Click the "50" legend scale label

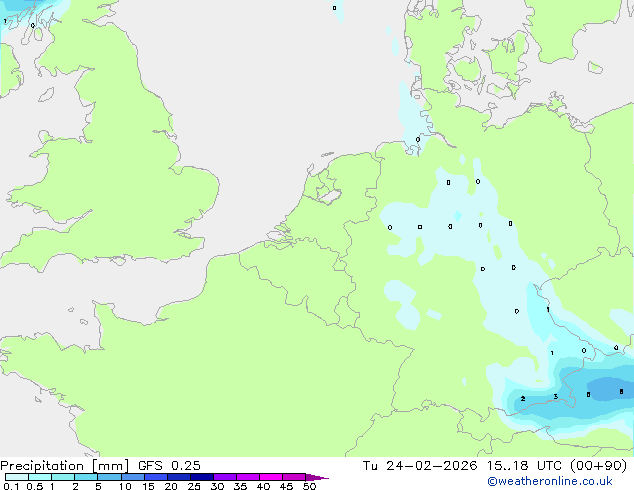[309, 486]
